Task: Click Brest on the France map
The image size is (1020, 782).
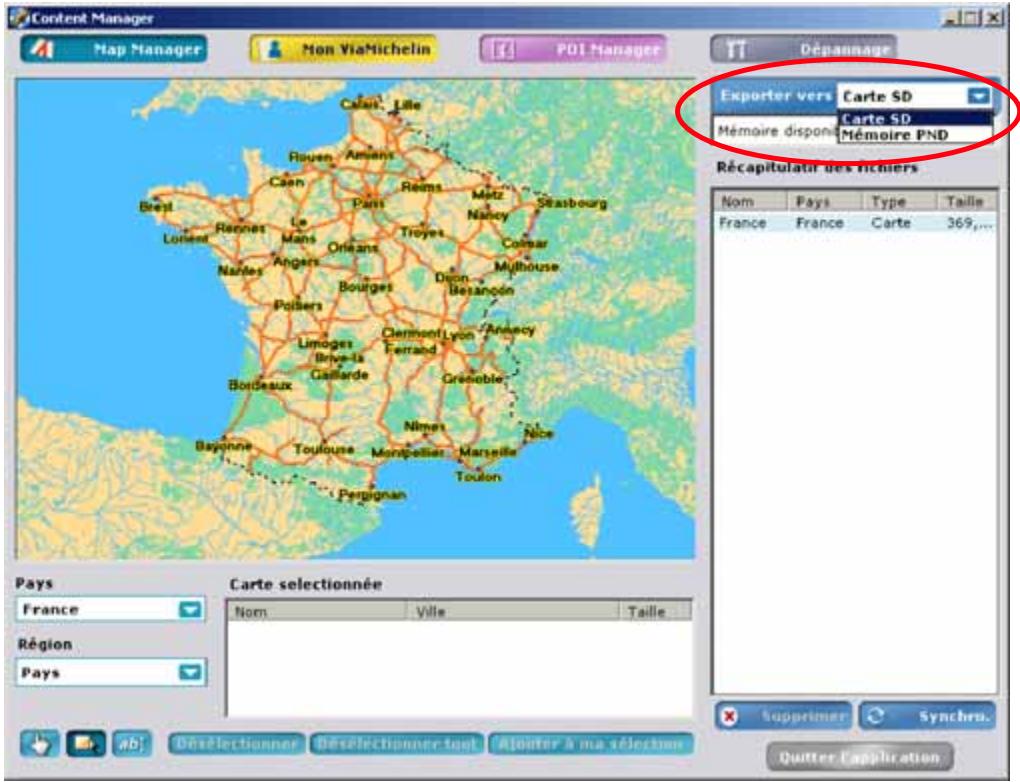Action: [x=156, y=207]
